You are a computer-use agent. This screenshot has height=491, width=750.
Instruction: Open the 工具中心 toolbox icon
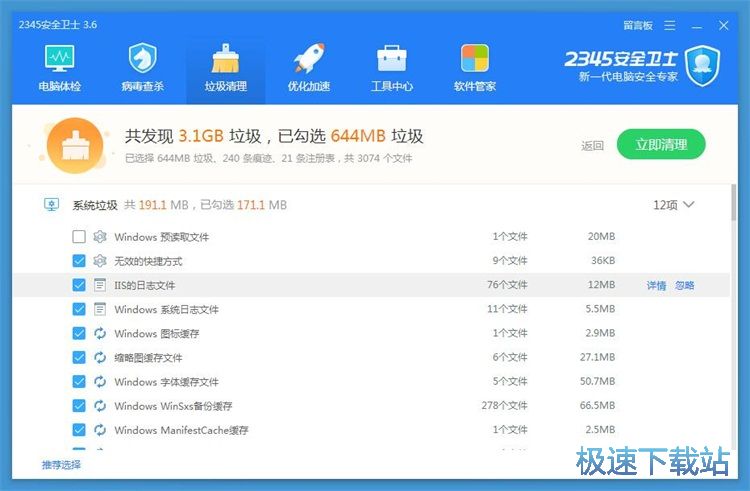[x=392, y=58]
